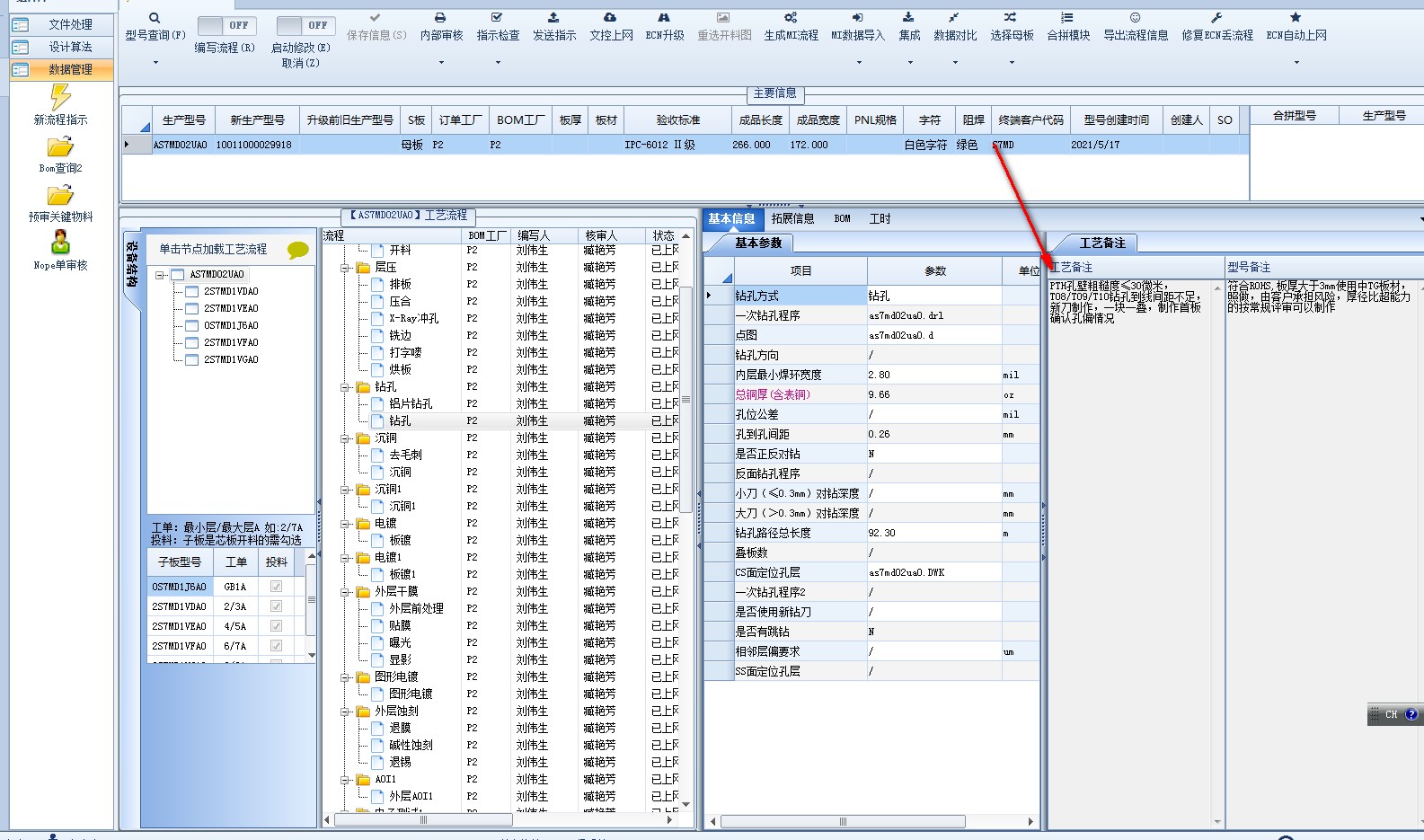Select 钻孔路径总长度 parameter row
The image size is (1424, 840).
[x=872, y=533]
